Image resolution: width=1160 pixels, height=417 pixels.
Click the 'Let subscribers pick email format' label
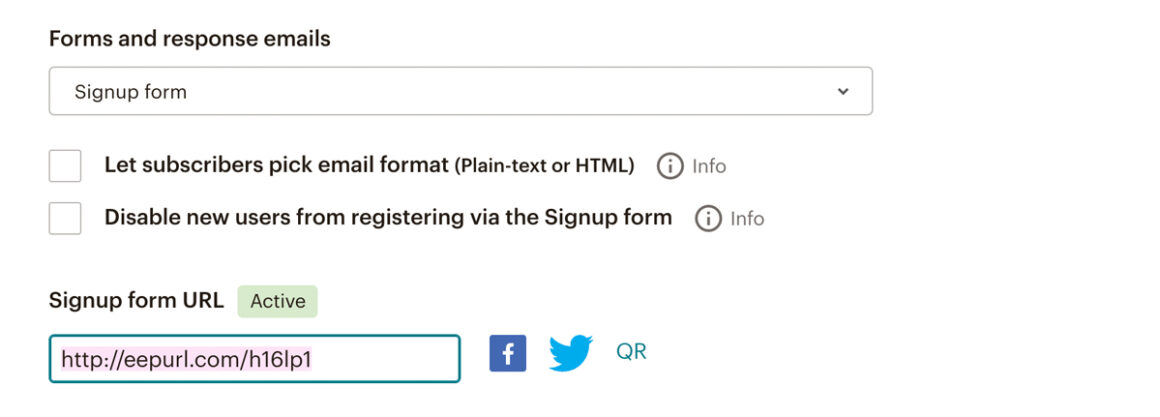[x=277, y=166]
